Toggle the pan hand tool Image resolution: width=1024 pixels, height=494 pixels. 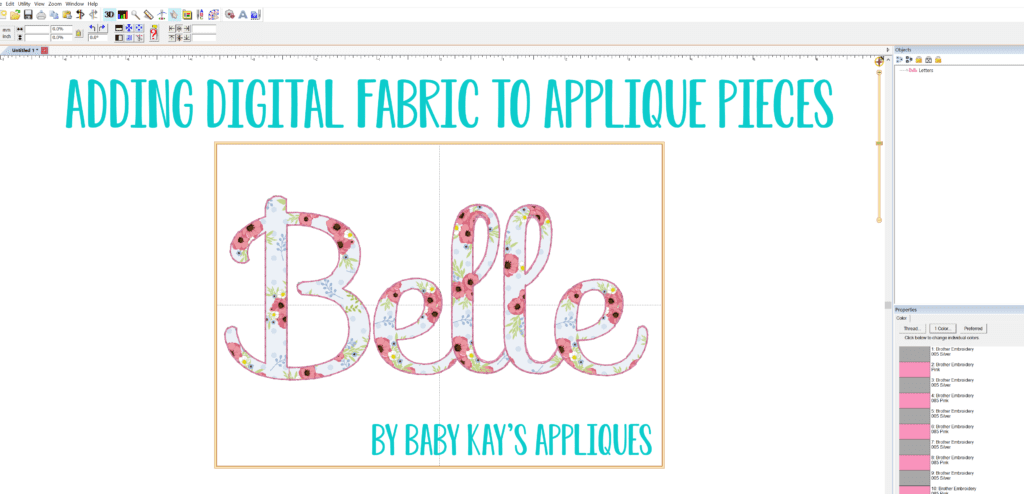click(x=174, y=14)
